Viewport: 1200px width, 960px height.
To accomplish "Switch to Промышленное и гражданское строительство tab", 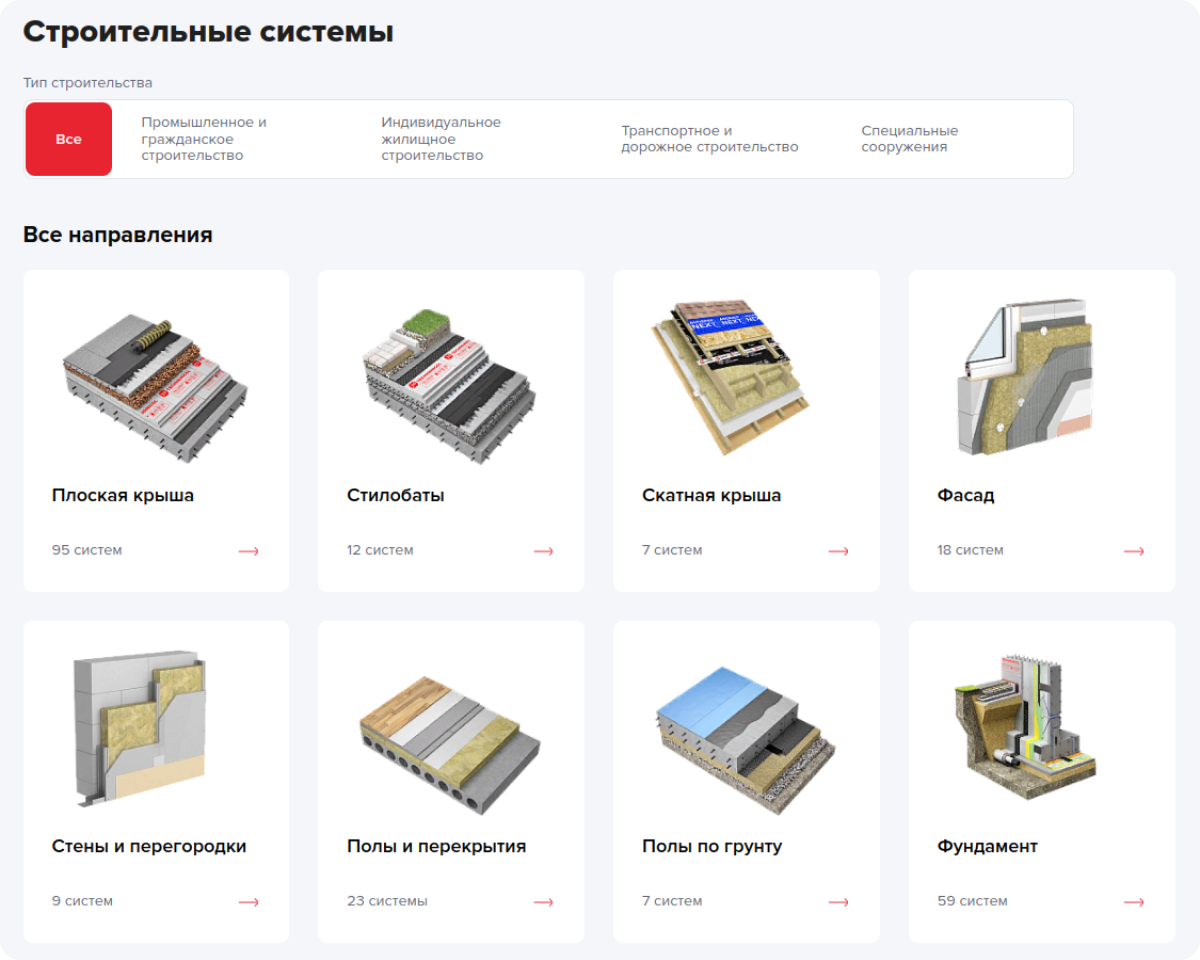I will pyautogui.click(x=204, y=139).
